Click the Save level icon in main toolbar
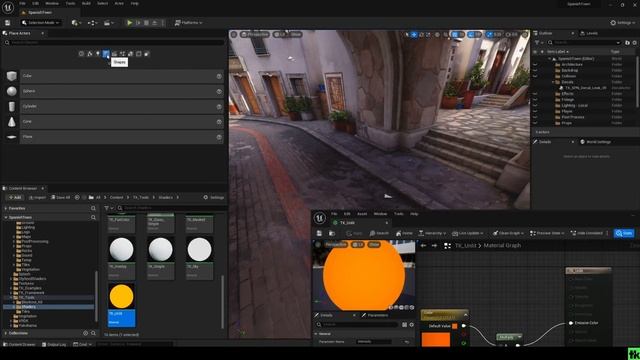Viewport: 640px width, 360px height. coord(7,23)
